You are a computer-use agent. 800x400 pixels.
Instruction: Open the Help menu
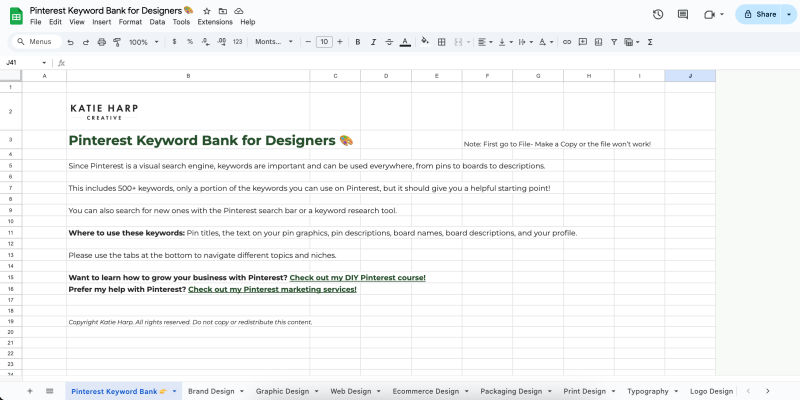pos(247,22)
